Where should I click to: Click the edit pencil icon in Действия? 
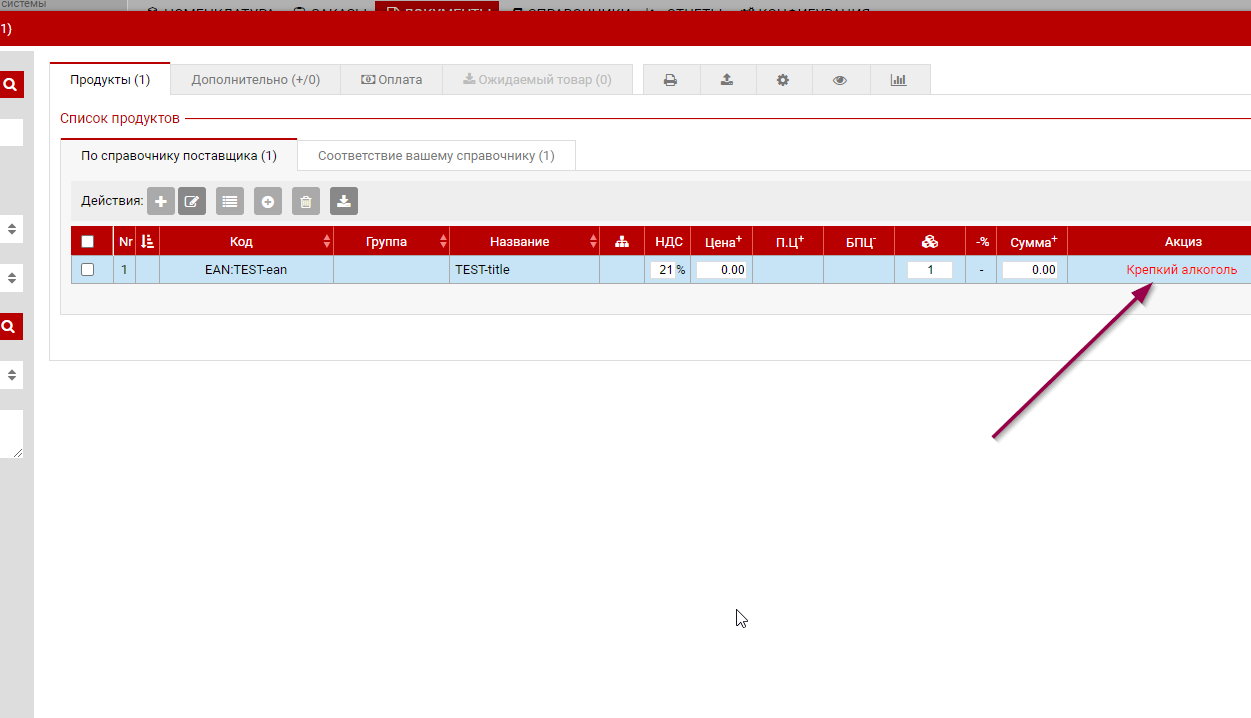(192, 202)
